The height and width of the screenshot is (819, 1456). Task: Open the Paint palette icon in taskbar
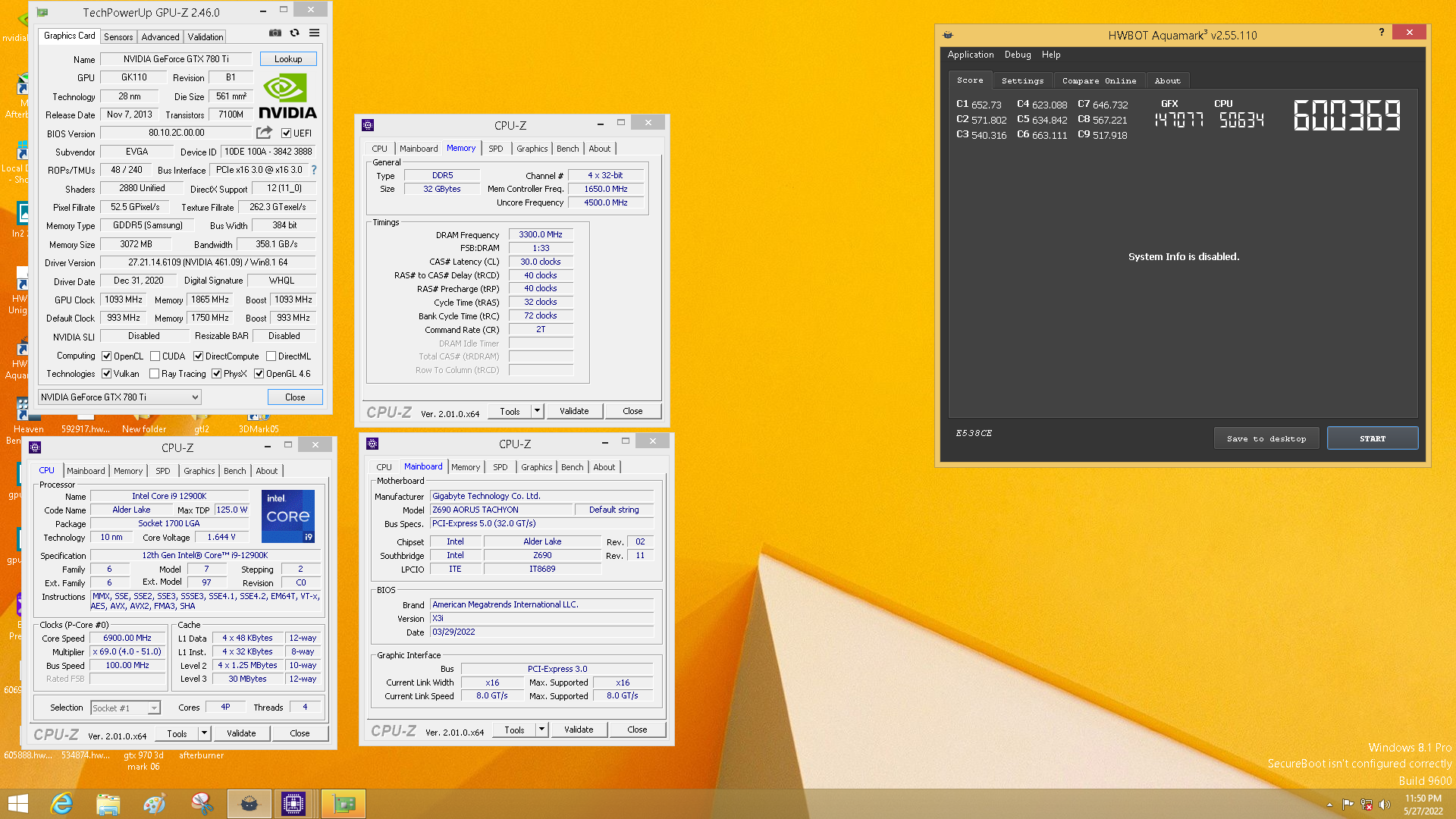point(154,804)
